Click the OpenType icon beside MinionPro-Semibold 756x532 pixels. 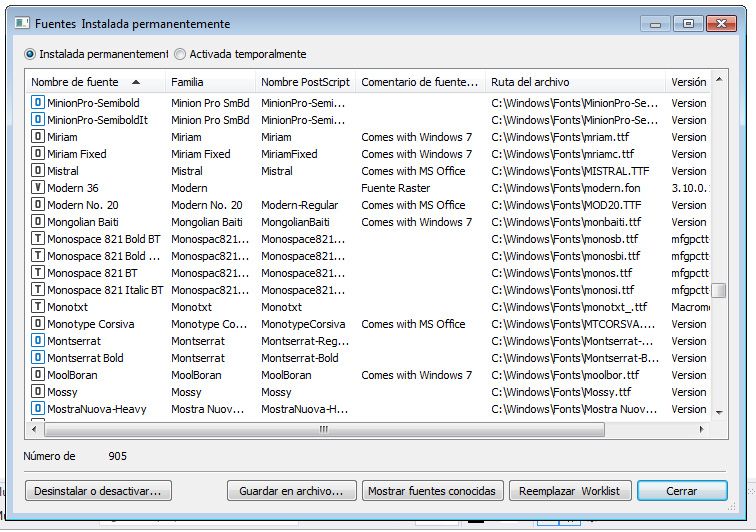tap(38, 103)
